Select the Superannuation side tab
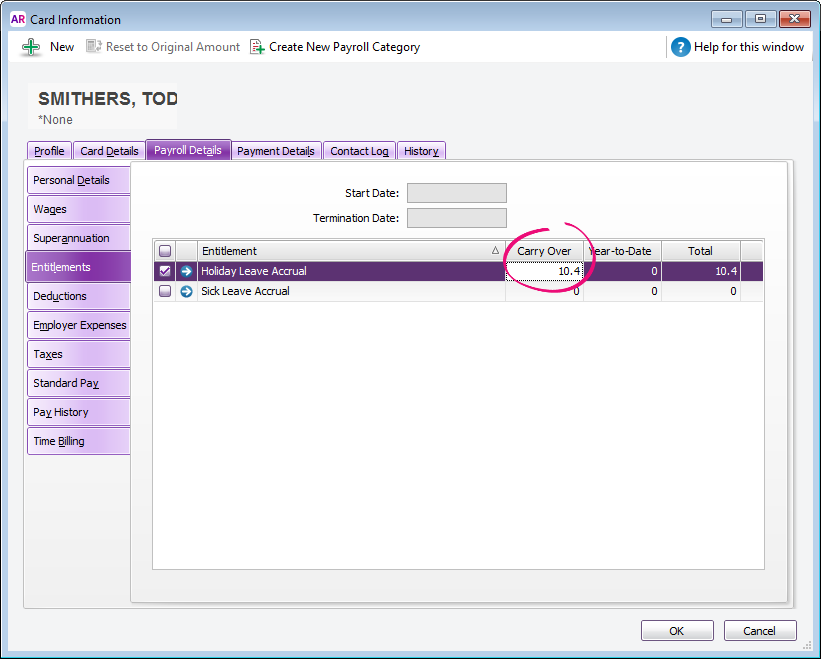Screen dimensions: 821x659 (78, 238)
